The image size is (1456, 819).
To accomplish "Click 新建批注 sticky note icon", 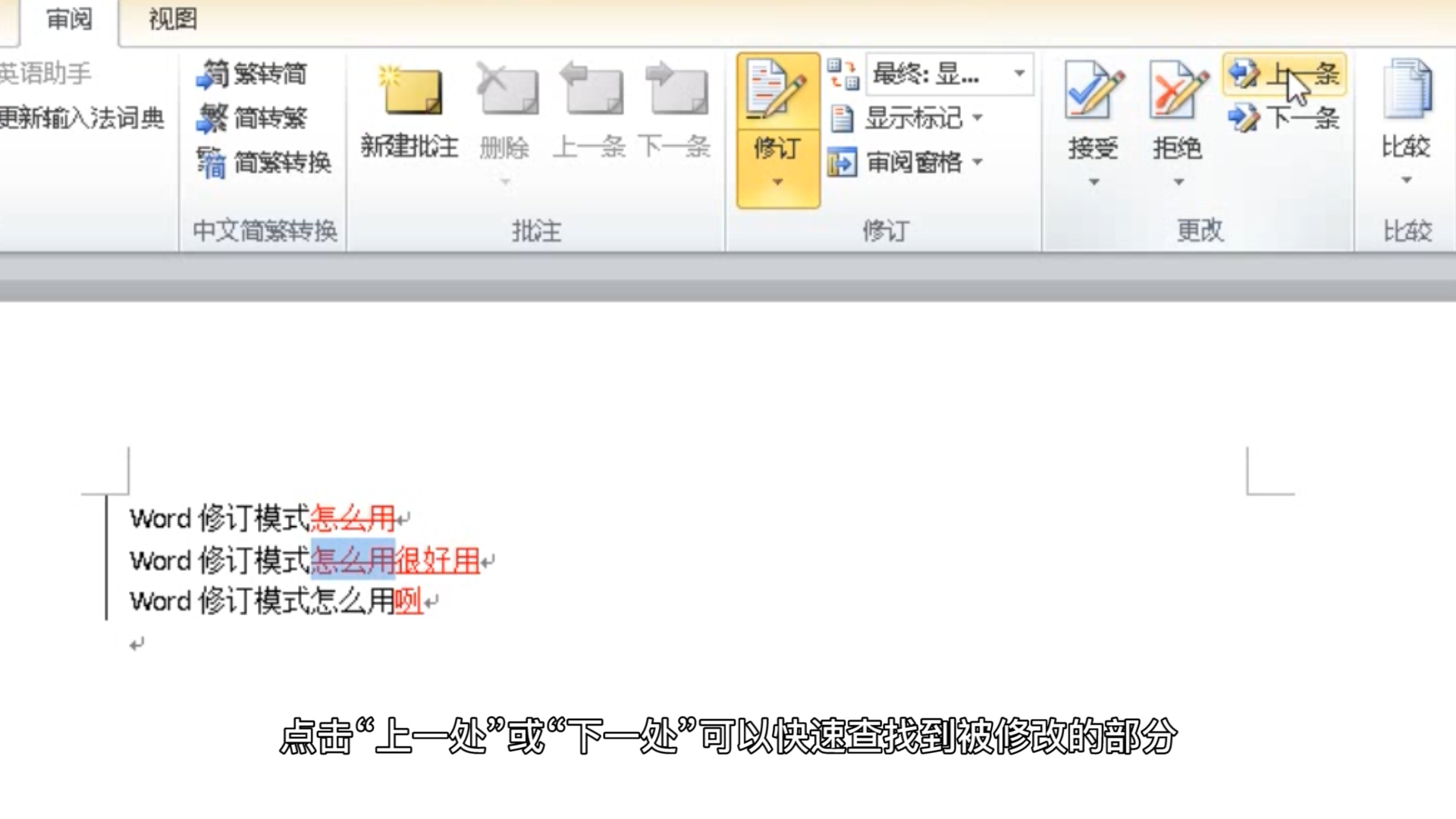I will [x=411, y=91].
